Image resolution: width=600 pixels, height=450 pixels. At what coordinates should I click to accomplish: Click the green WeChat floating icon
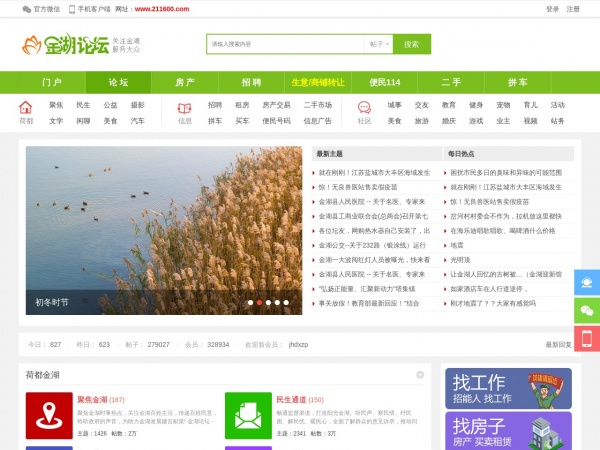click(x=588, y=311)
